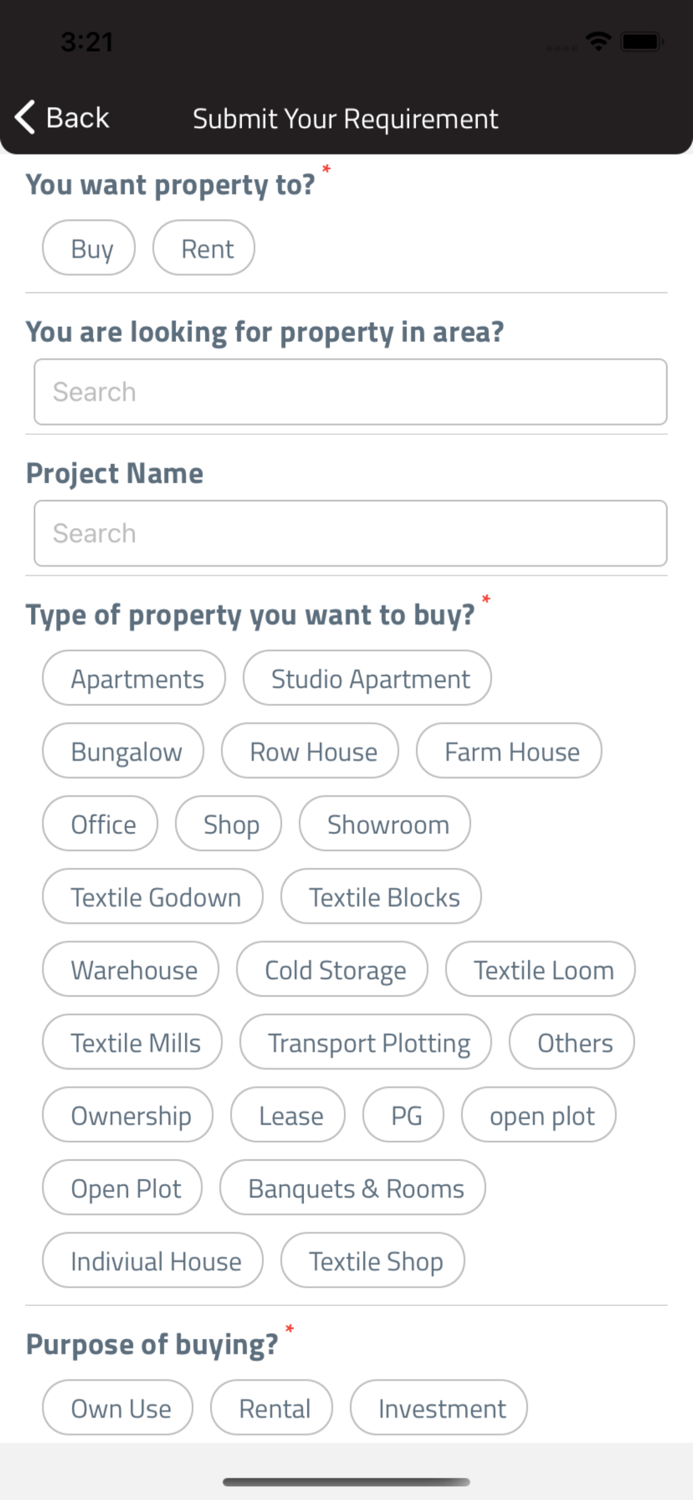
Task: Click the area Search input field
Action: pos(349,391)
